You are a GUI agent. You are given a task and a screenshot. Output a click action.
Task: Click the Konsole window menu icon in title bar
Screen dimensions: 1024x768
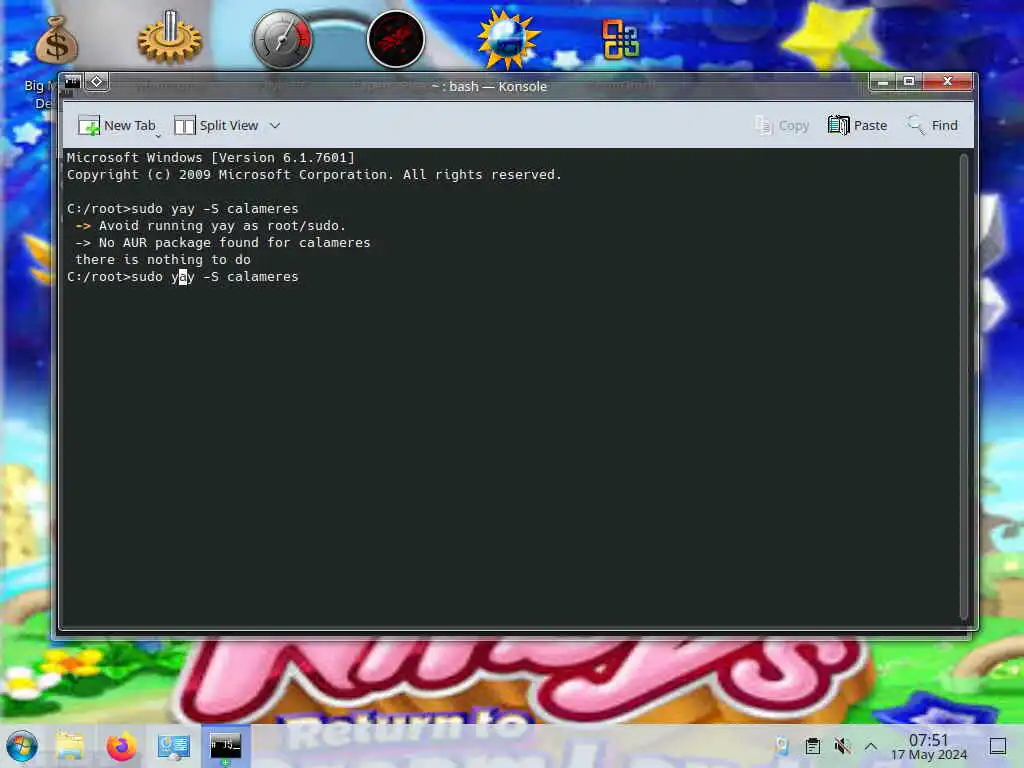(x=72, y=82)
